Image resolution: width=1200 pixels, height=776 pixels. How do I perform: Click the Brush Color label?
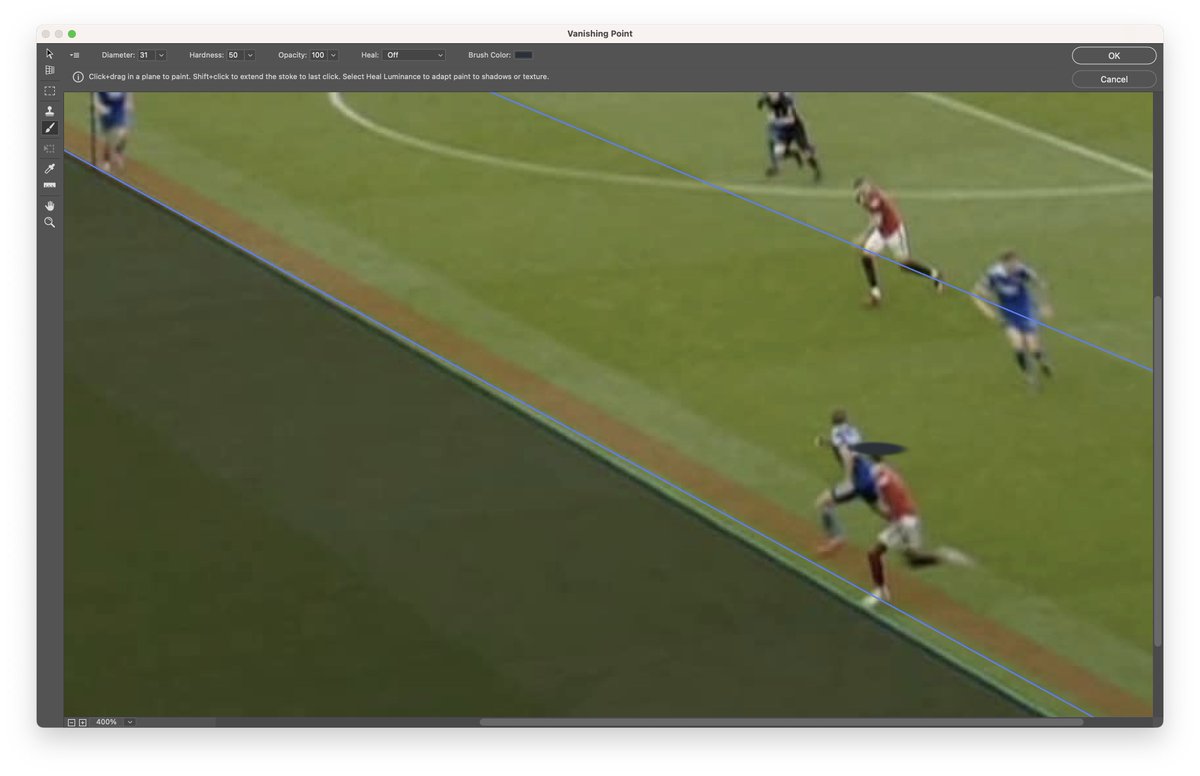click(x=489, y=55)
